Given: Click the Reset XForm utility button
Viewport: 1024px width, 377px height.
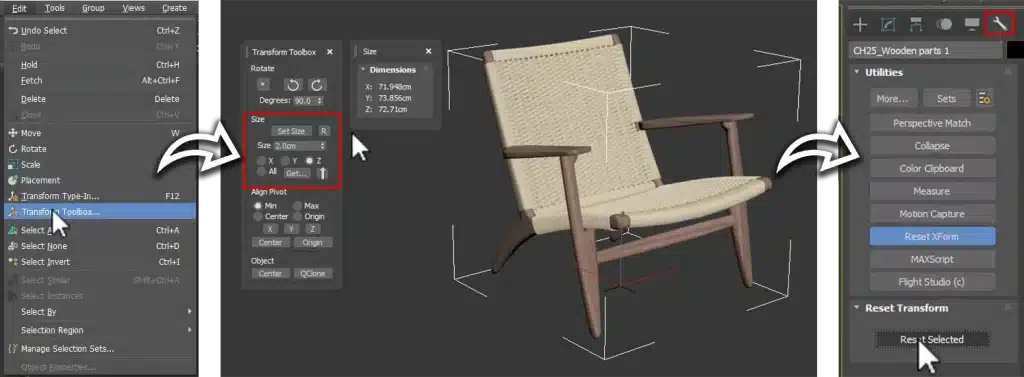Looking at the screenshot, I should coord(933,237).
